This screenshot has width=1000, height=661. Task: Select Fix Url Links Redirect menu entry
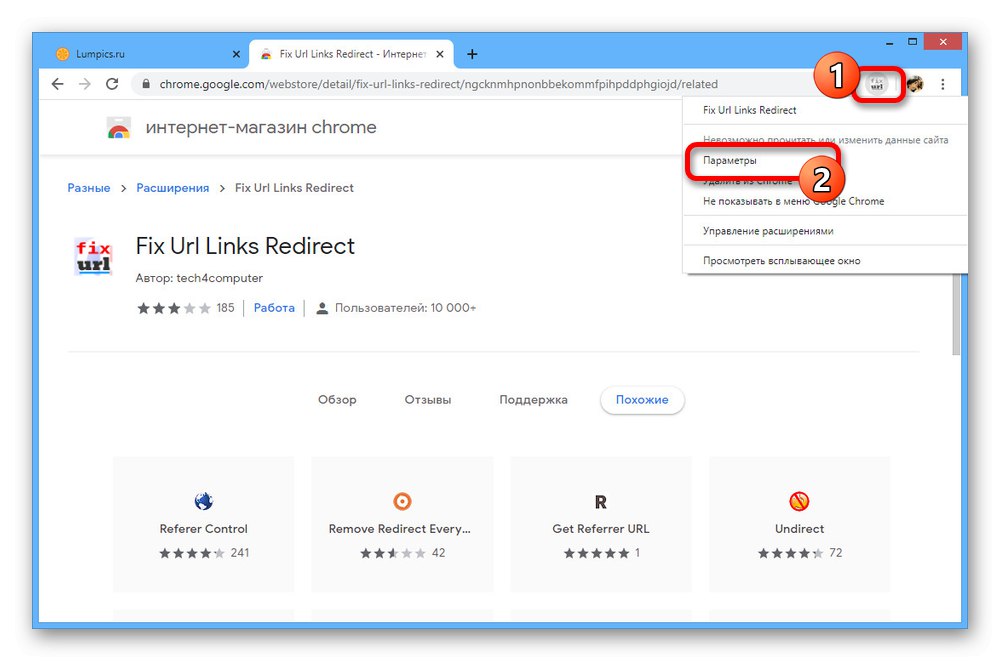[749, 110]
